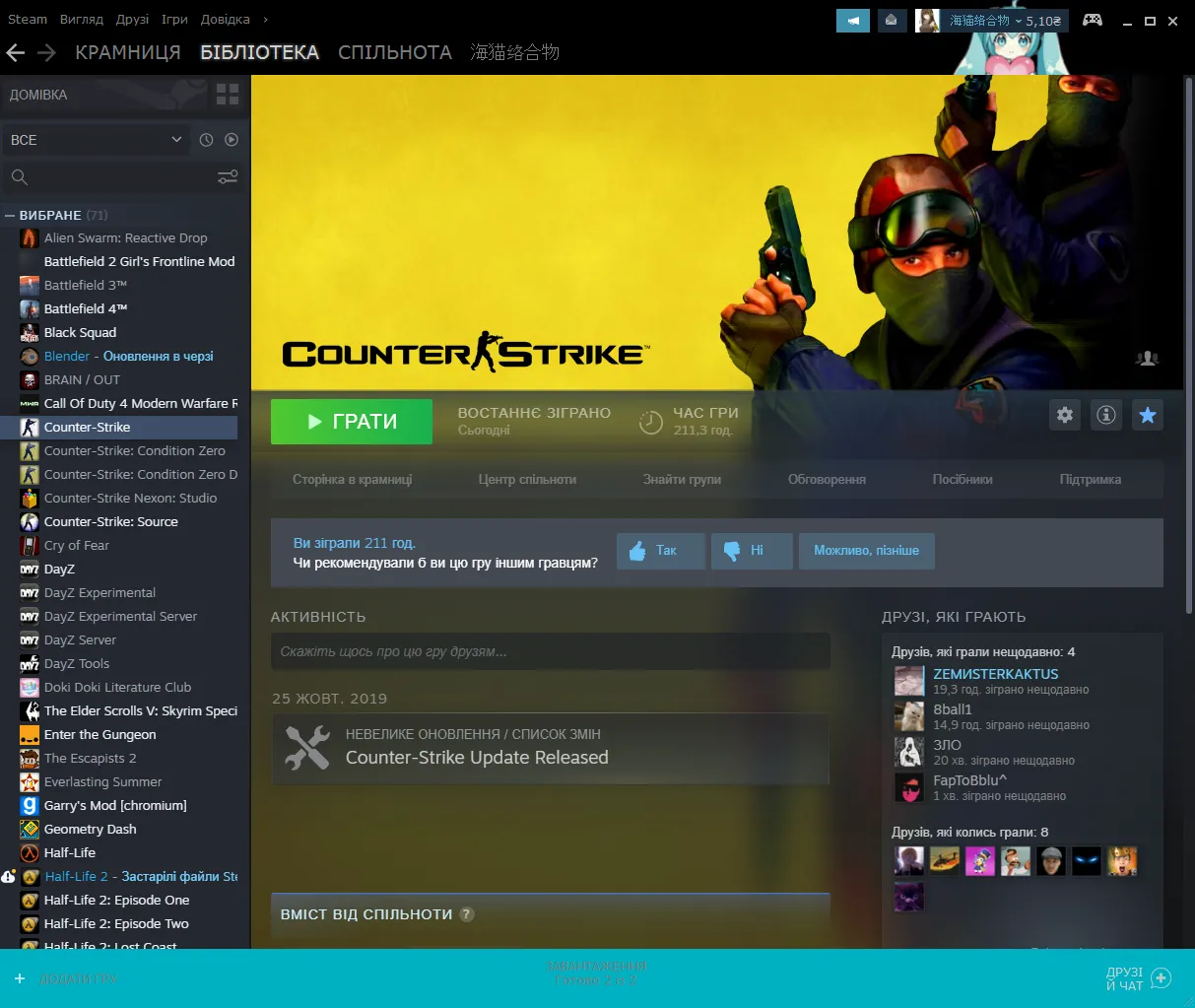Open the 海猫络合物 profile tab
The width and height of the screenshot is (1195, 1008).
[514, 53]
